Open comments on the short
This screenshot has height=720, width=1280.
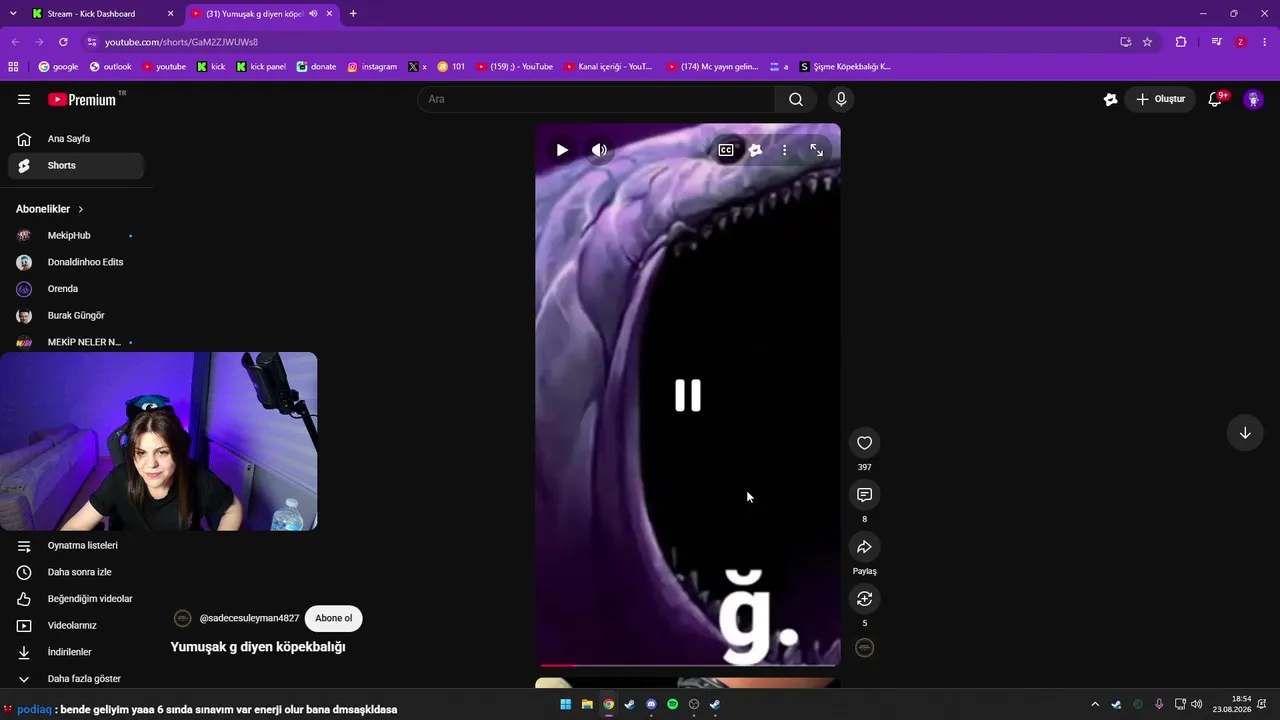[865, 495]
